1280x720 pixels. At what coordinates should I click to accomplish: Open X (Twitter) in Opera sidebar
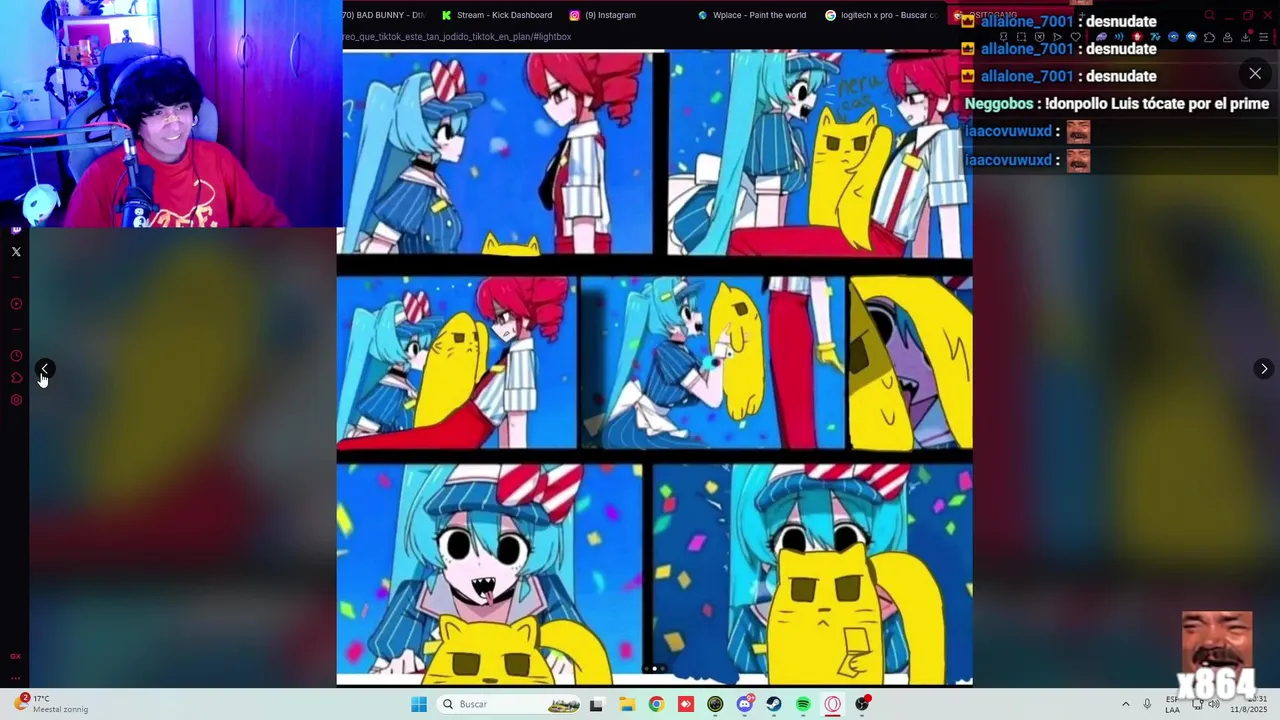pos(16,252)
